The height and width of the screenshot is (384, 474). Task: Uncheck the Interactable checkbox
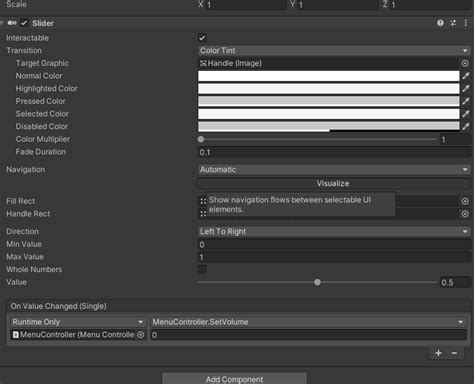click(202, 38)
